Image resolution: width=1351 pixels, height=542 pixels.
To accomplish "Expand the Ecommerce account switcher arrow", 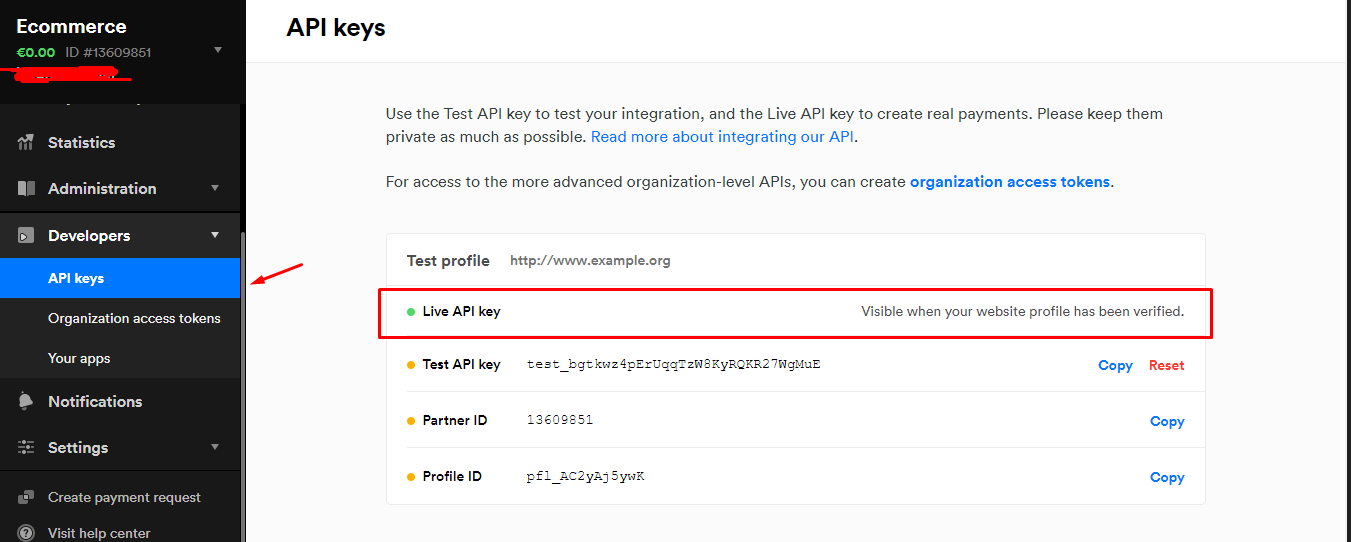I will (218, 50).
